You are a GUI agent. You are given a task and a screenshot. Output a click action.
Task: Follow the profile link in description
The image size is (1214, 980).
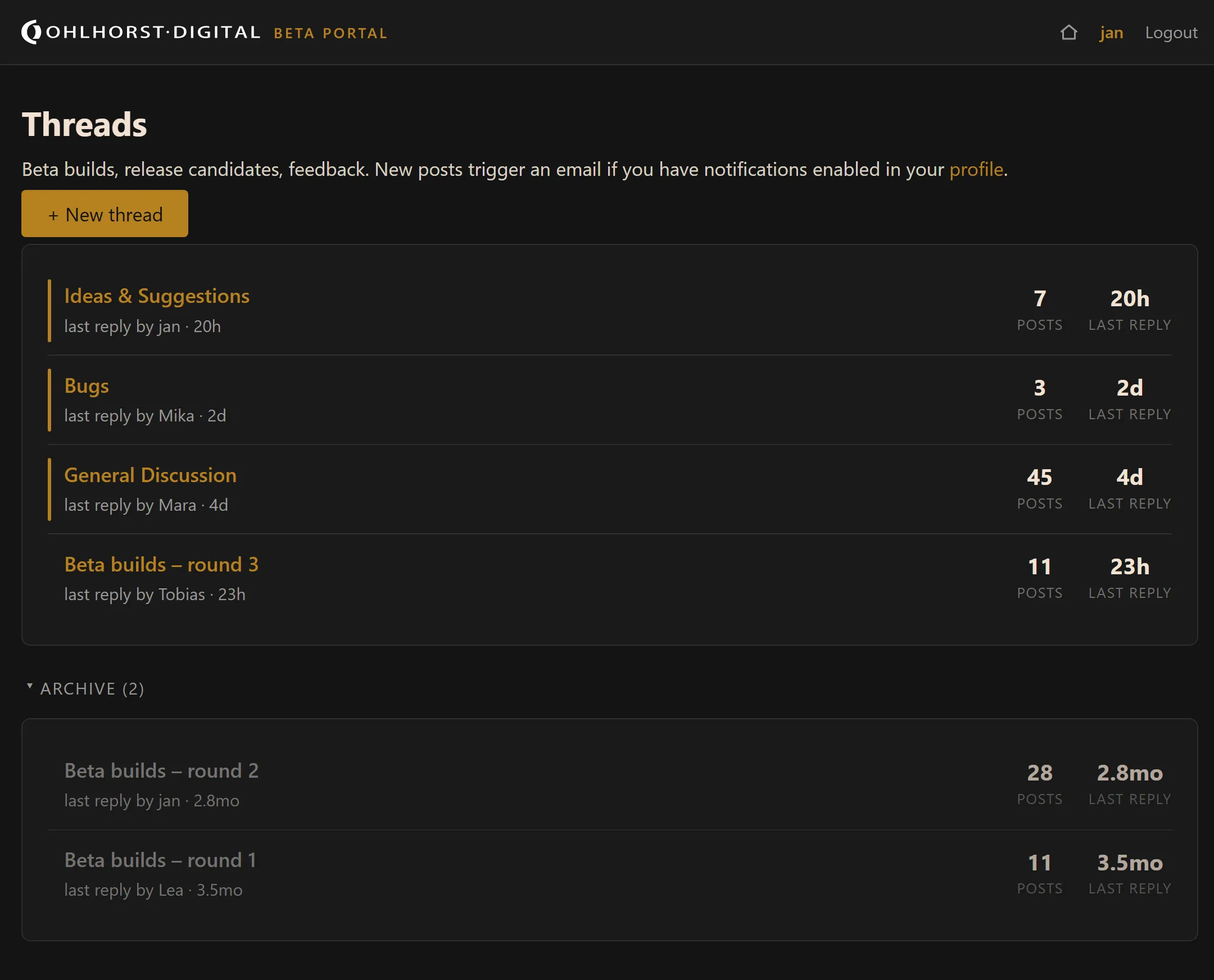click(x=976, y=169)
